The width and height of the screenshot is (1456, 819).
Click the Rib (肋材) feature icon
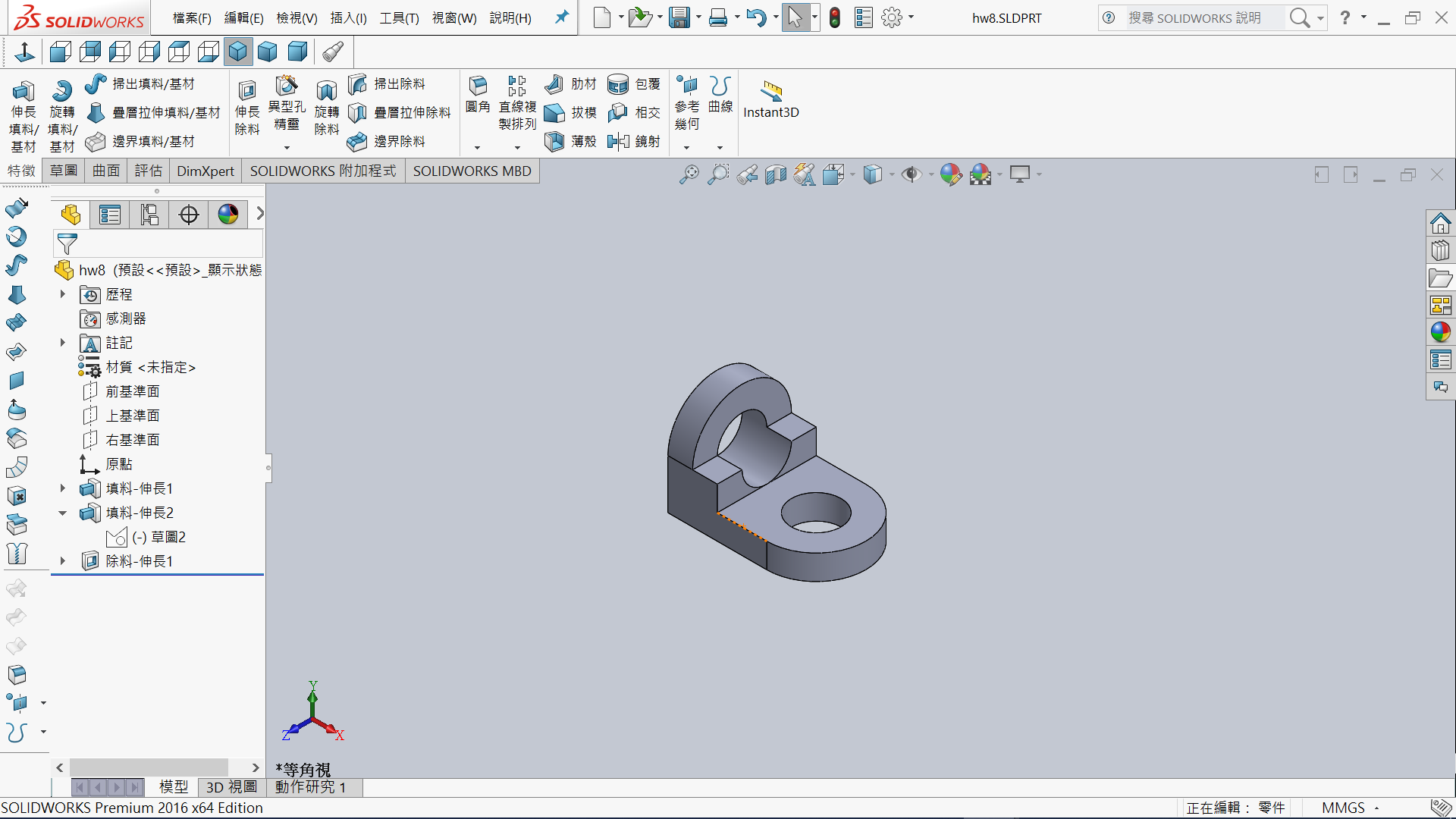coord(554,83)
